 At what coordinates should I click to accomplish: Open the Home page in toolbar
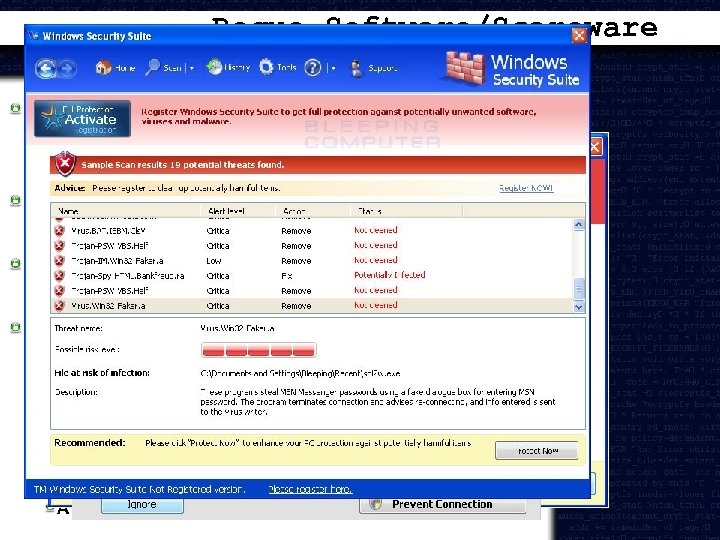(x=115, y=68)
